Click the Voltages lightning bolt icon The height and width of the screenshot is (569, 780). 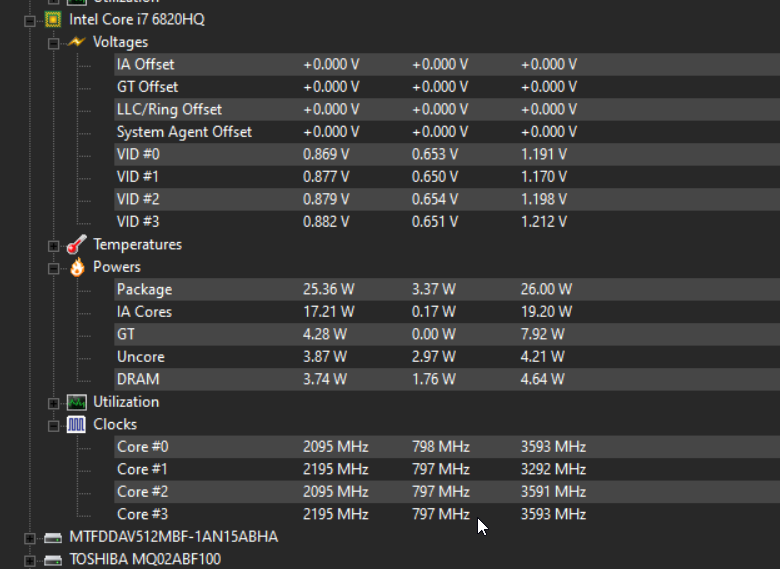tap(77, 42)
